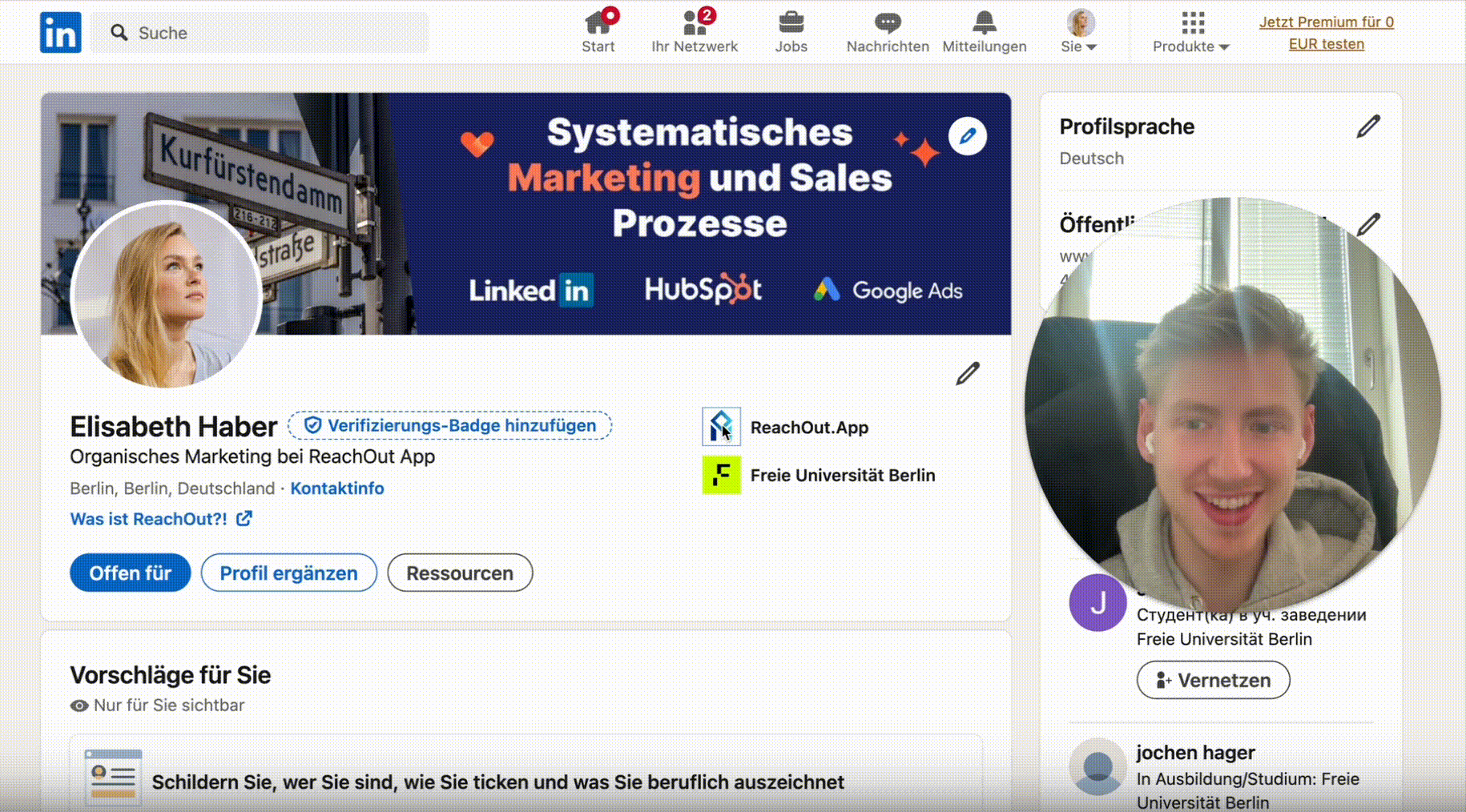Click the Vorschläge für Sie heading

(x=170, y=675)
